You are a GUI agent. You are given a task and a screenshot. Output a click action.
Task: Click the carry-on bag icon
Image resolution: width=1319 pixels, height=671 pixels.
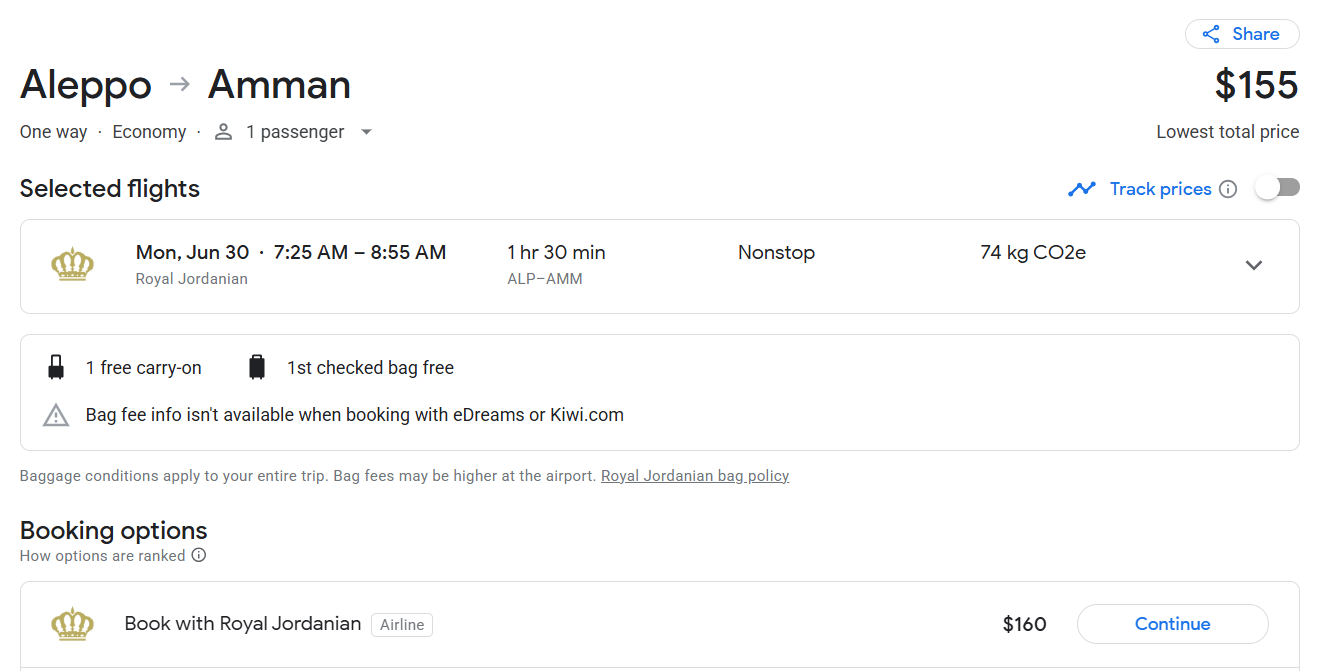[56, 368]
